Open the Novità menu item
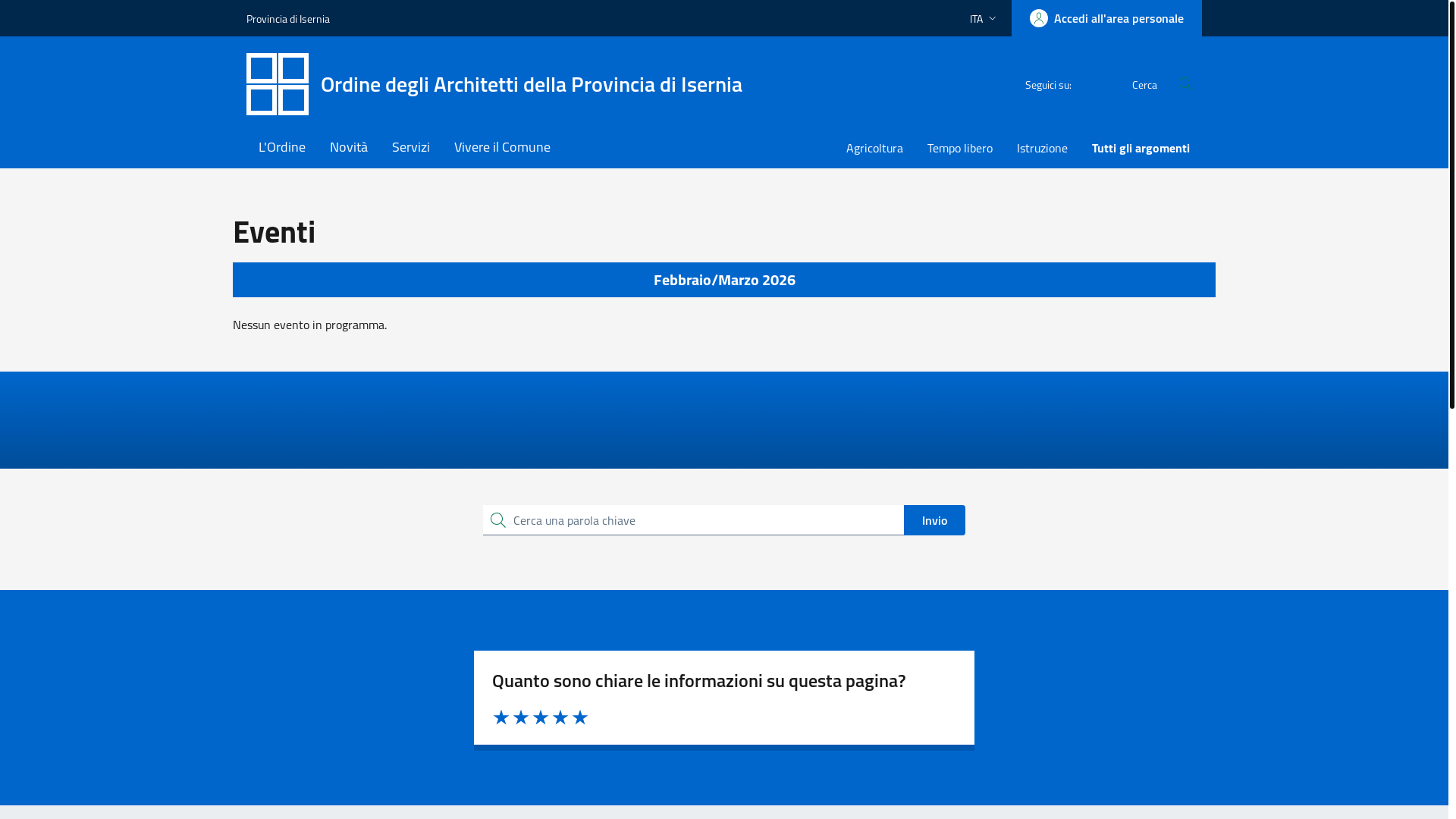The width and height of the screenshot is (1456, 819). point(348,147)
